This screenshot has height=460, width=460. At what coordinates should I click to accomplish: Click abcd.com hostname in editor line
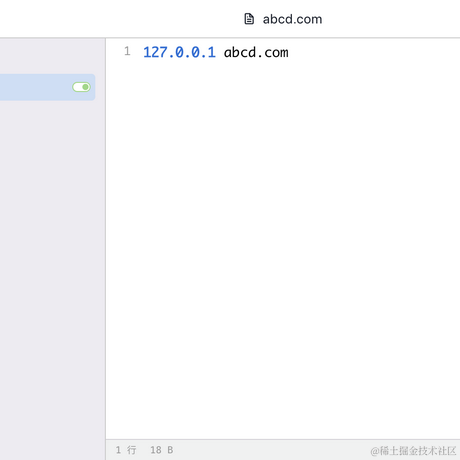click(256, 53)
